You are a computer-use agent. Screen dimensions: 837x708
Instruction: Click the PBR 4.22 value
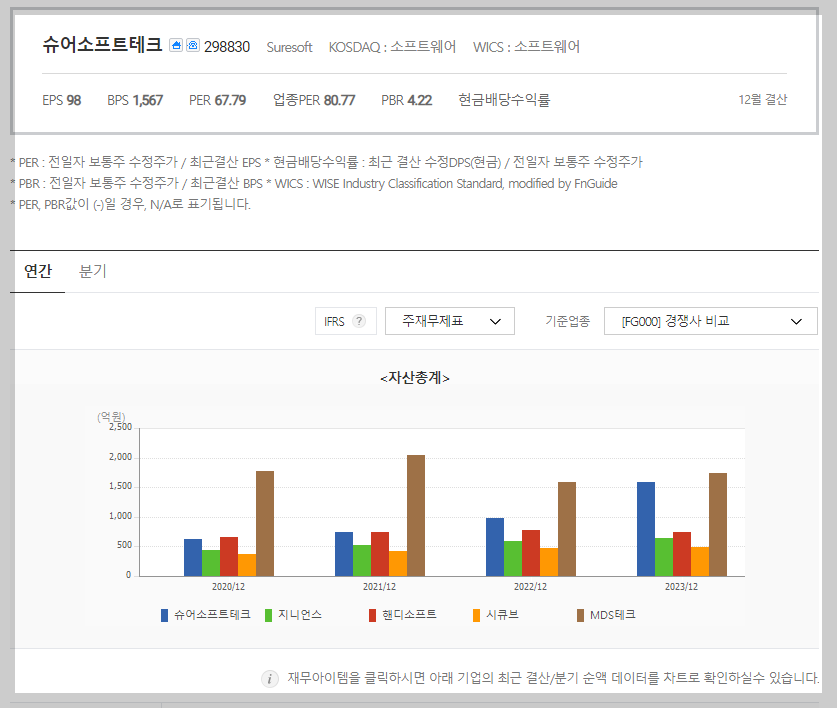(x=406, y=100)
